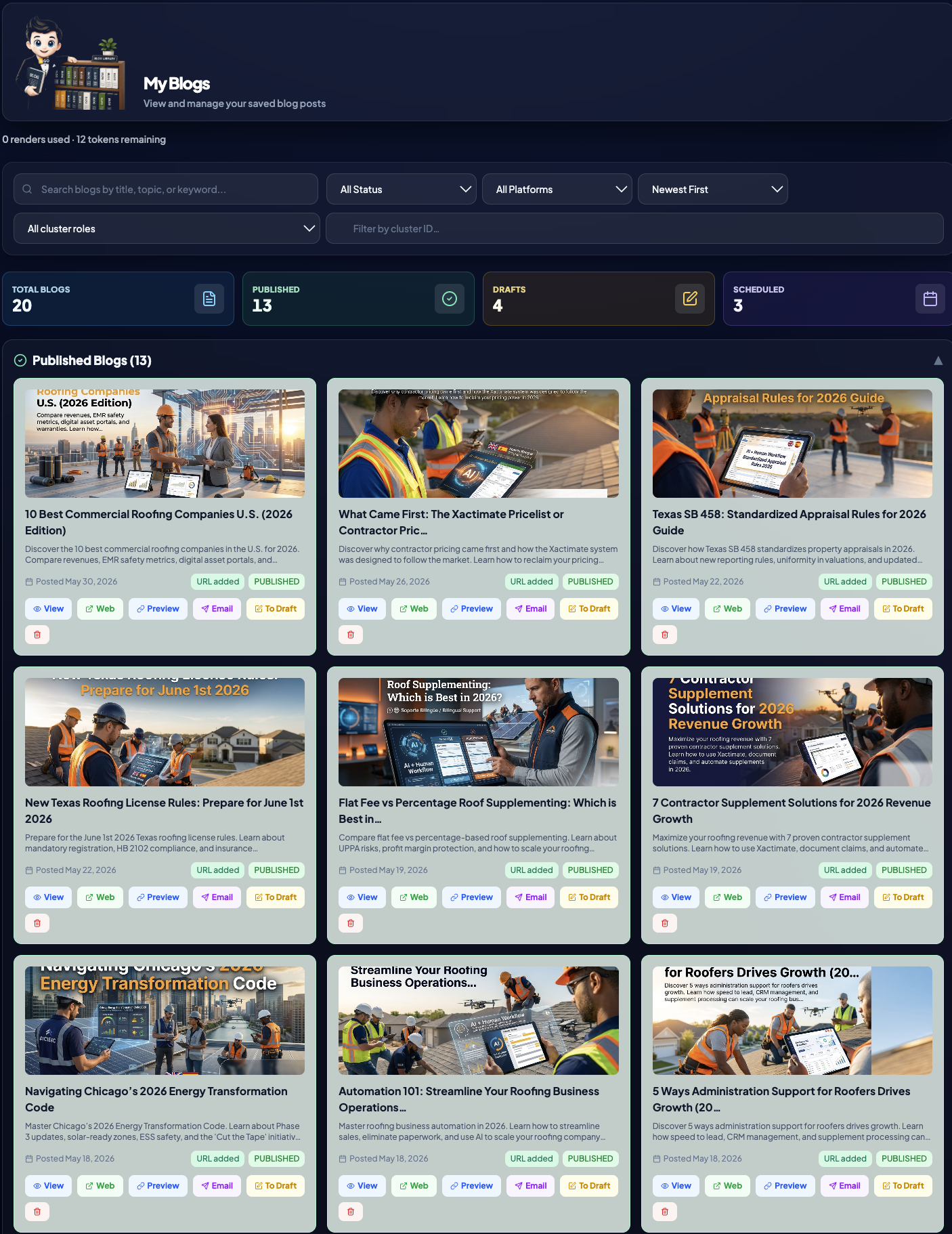
Task: Click the Published checkmark stat icon
Action: [x=450, y=299]
